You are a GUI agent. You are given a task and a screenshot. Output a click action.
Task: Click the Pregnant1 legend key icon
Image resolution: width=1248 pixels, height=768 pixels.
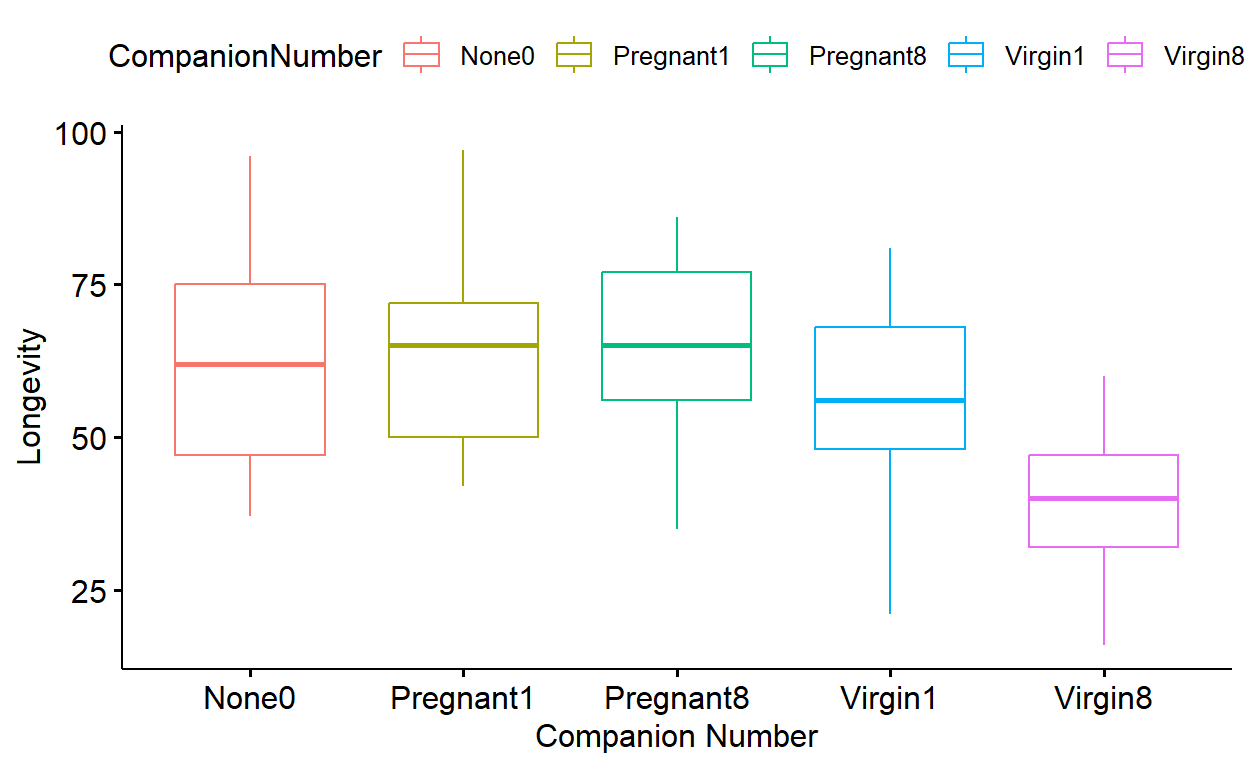[x=574, y=56]
